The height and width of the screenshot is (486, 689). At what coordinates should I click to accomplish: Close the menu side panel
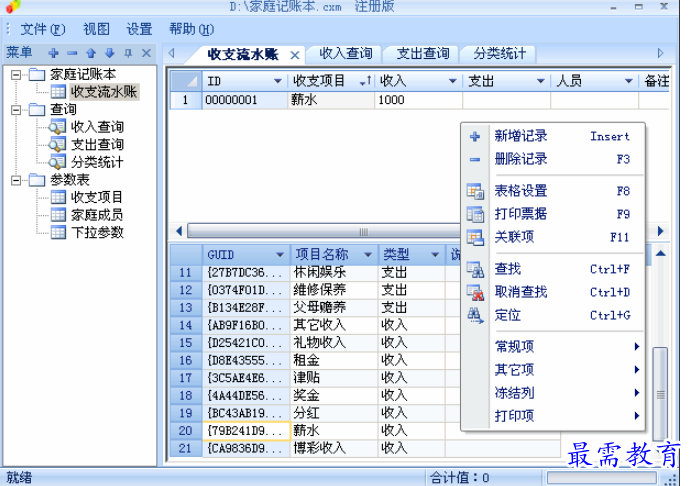pyautogui.click(x=147, y=53)
